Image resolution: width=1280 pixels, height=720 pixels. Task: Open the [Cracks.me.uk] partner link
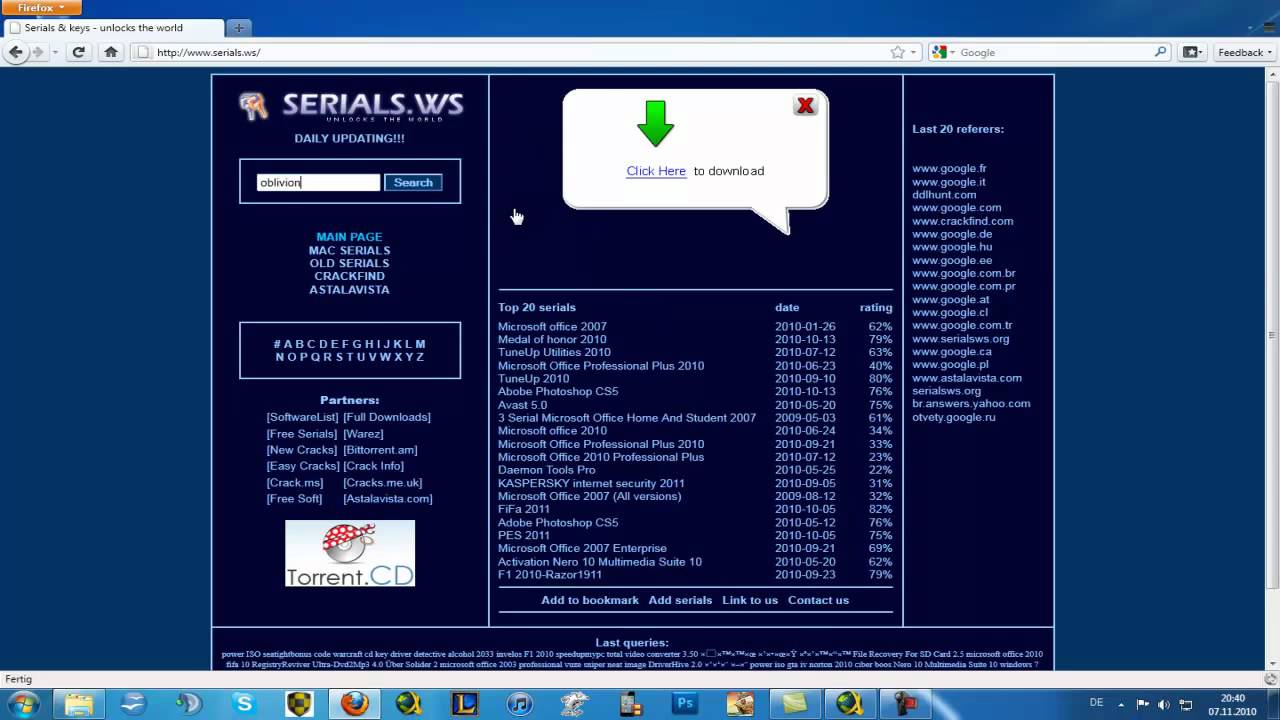(x=383, y=483)
